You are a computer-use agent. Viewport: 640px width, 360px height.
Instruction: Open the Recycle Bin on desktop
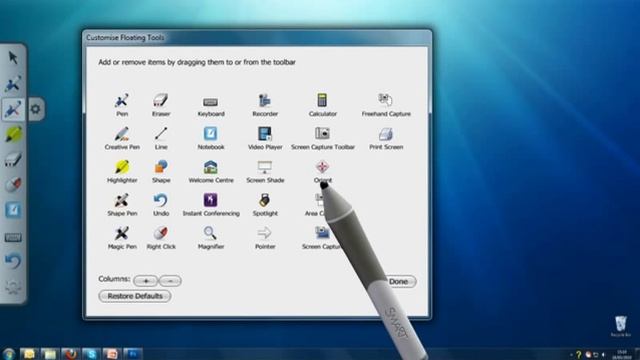pos(620,326)
